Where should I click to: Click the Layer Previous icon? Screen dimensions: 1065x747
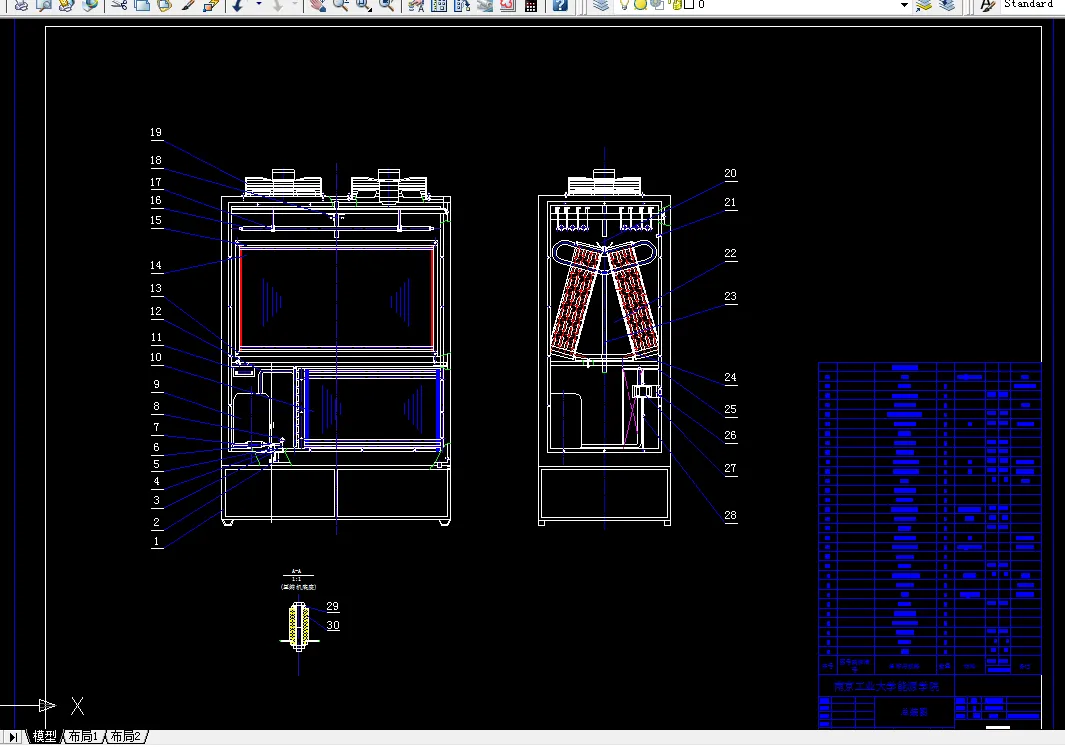click(947, 5)
